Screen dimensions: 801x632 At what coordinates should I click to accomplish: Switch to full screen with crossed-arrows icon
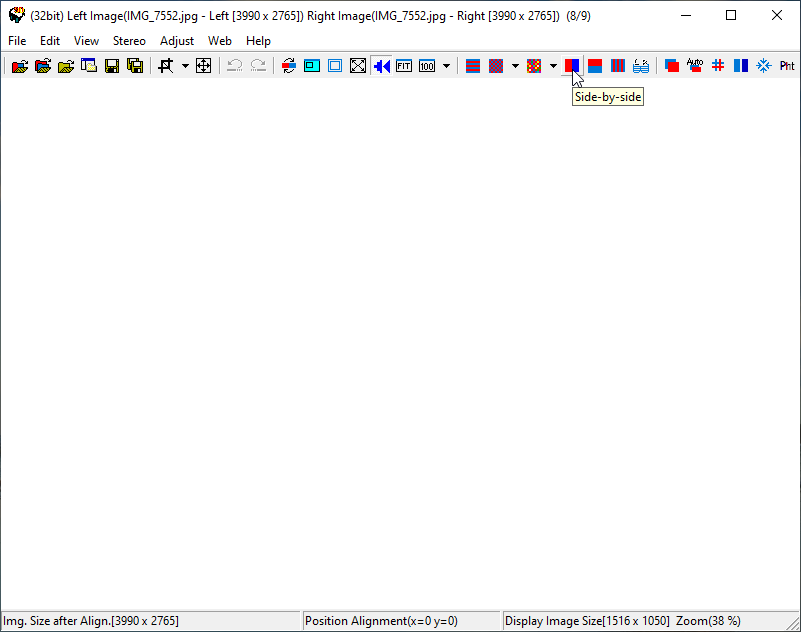[x=358, y=66]
